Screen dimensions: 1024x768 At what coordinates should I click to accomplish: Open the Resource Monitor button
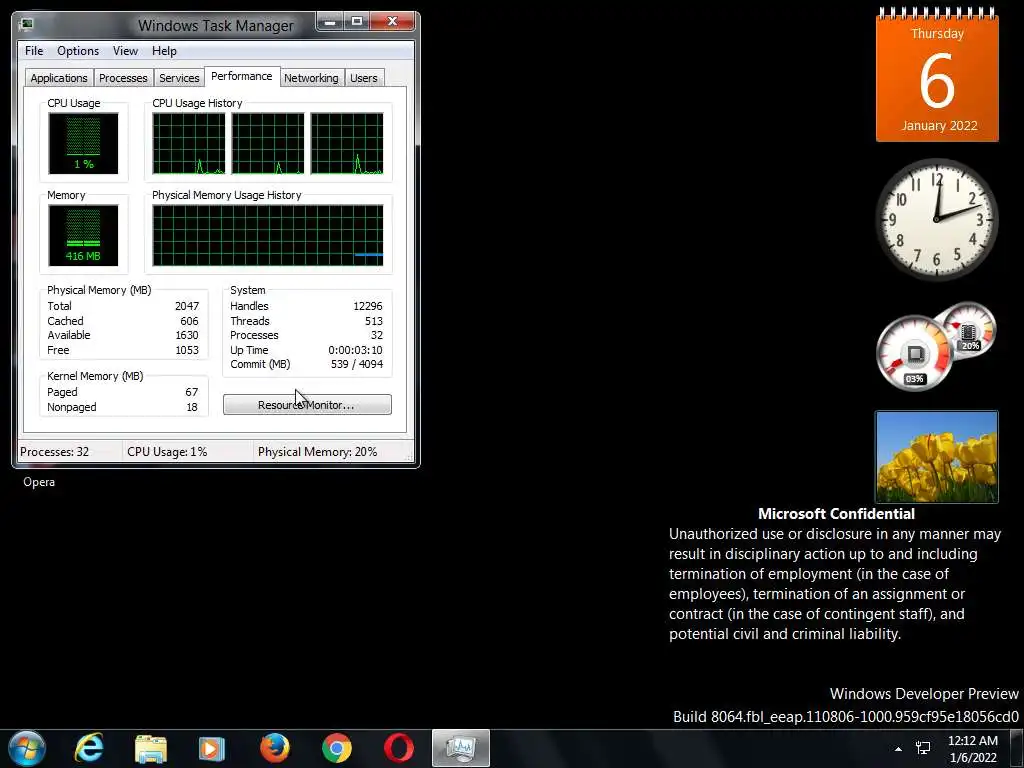tap(307, 405)
